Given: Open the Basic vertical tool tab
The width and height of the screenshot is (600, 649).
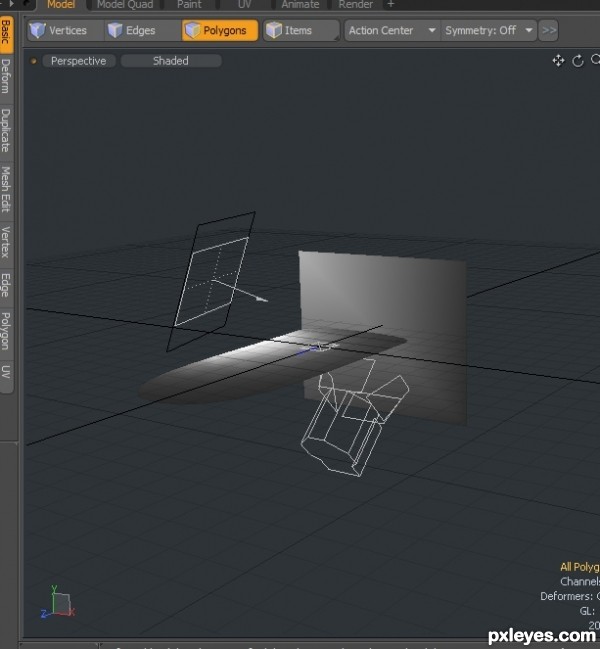Looking at the screenshot, I should [6, 33].
